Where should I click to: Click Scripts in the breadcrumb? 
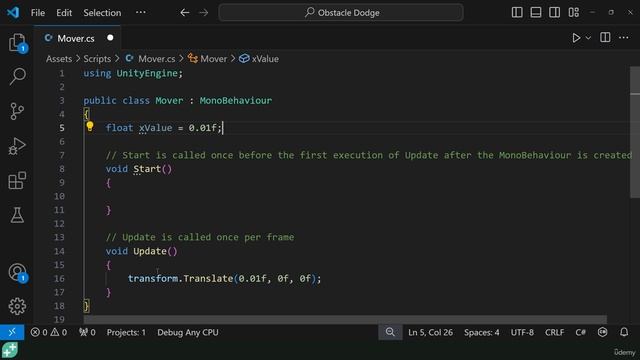point(97,59)
